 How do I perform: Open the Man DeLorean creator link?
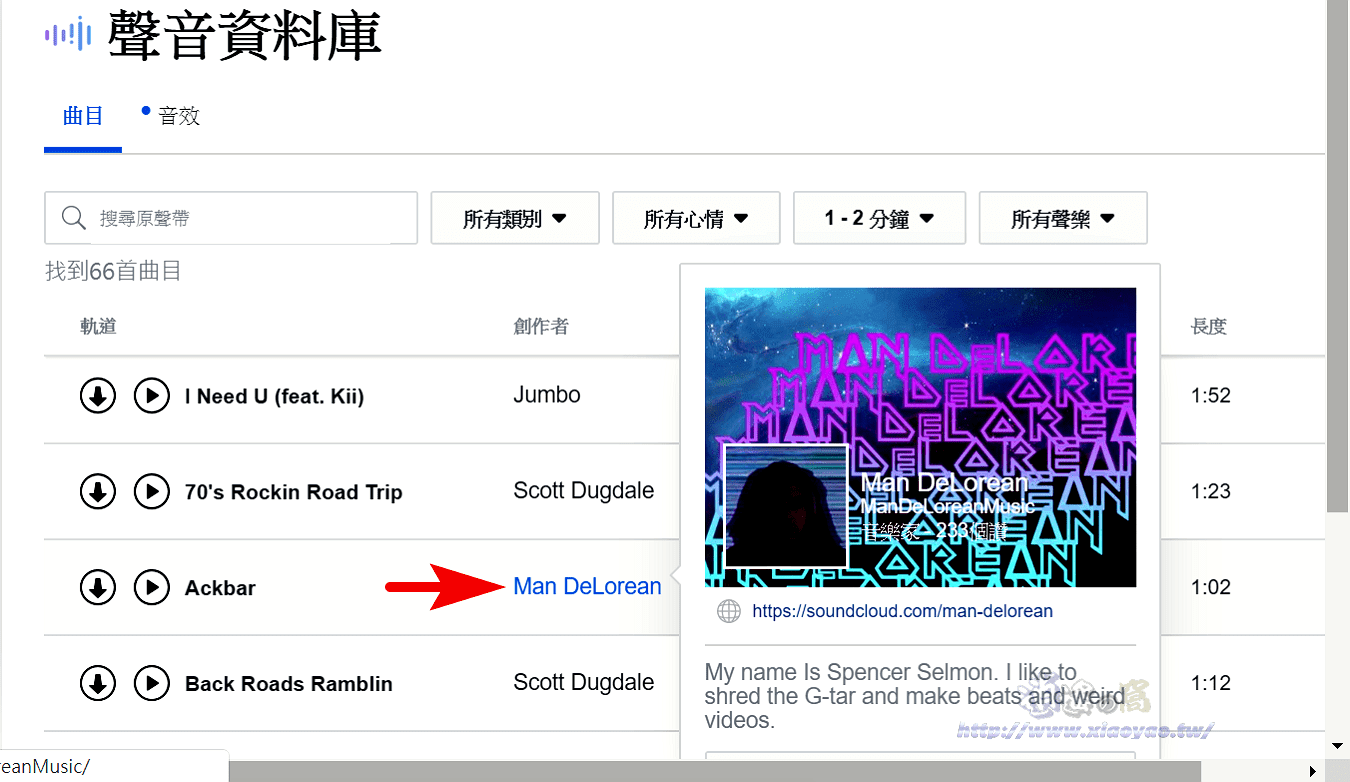587,587
